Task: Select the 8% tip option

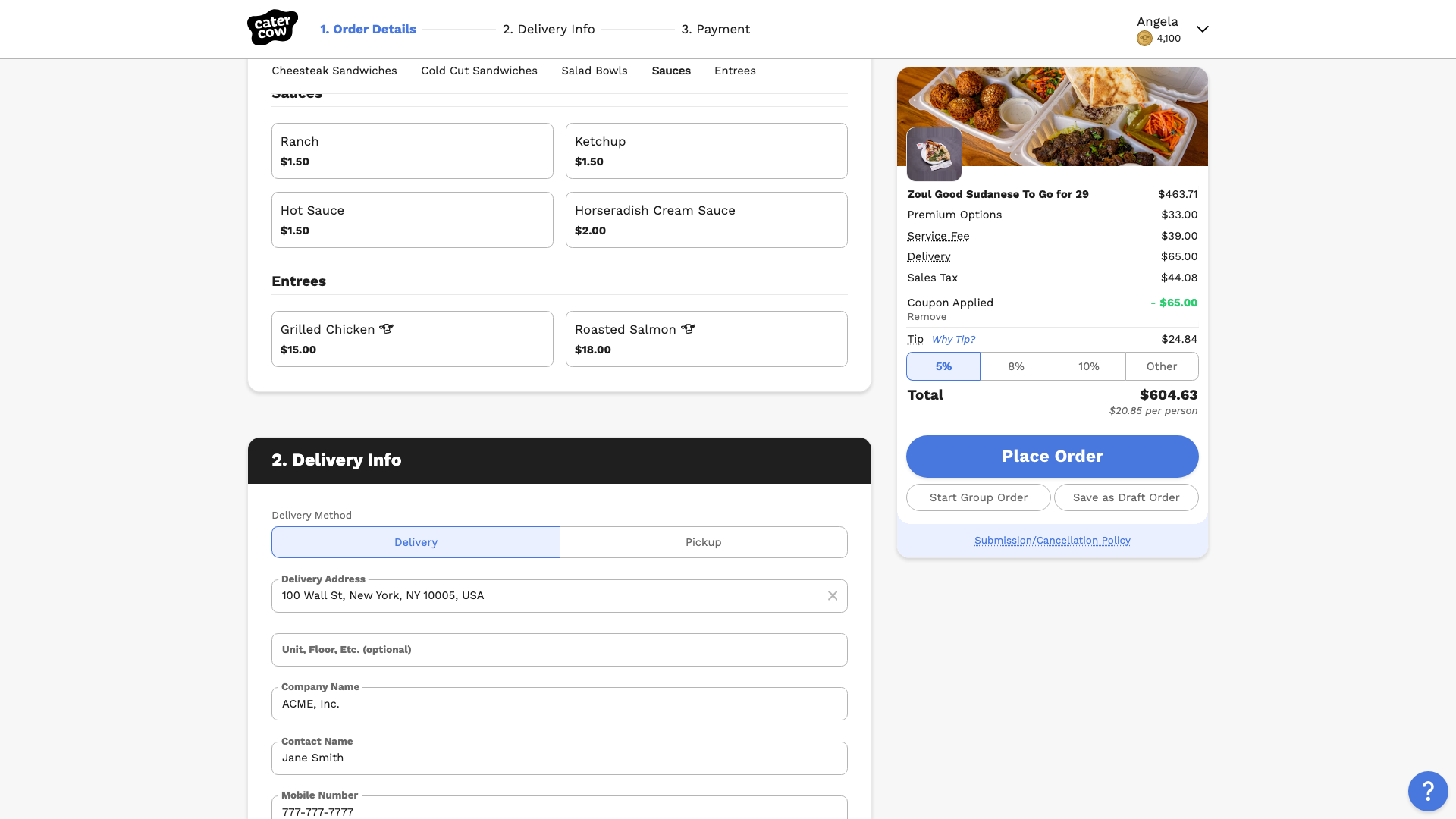Action: (x=1016, y=366)
